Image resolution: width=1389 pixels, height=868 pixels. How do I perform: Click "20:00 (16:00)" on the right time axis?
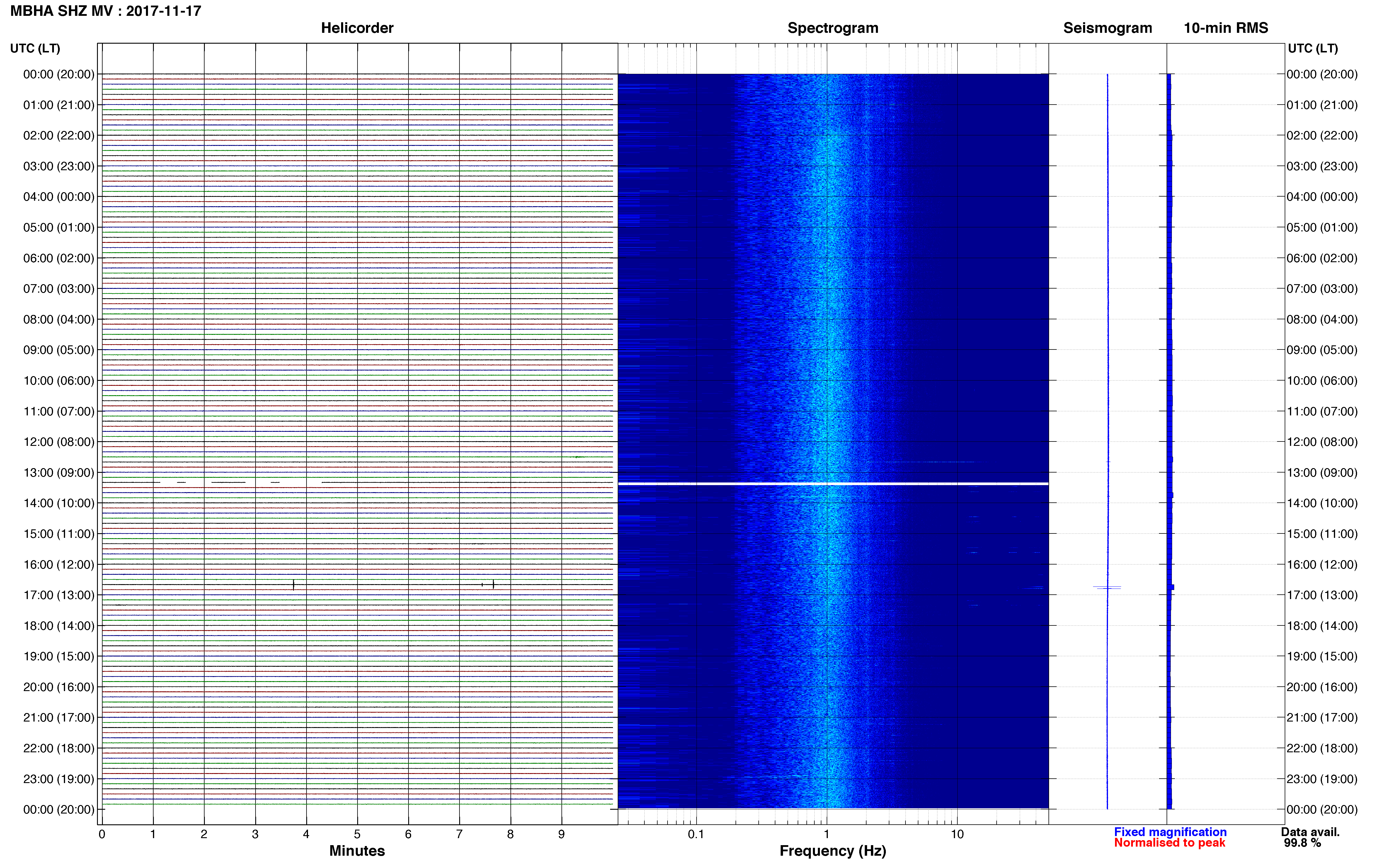click(x=1322, y=687)
